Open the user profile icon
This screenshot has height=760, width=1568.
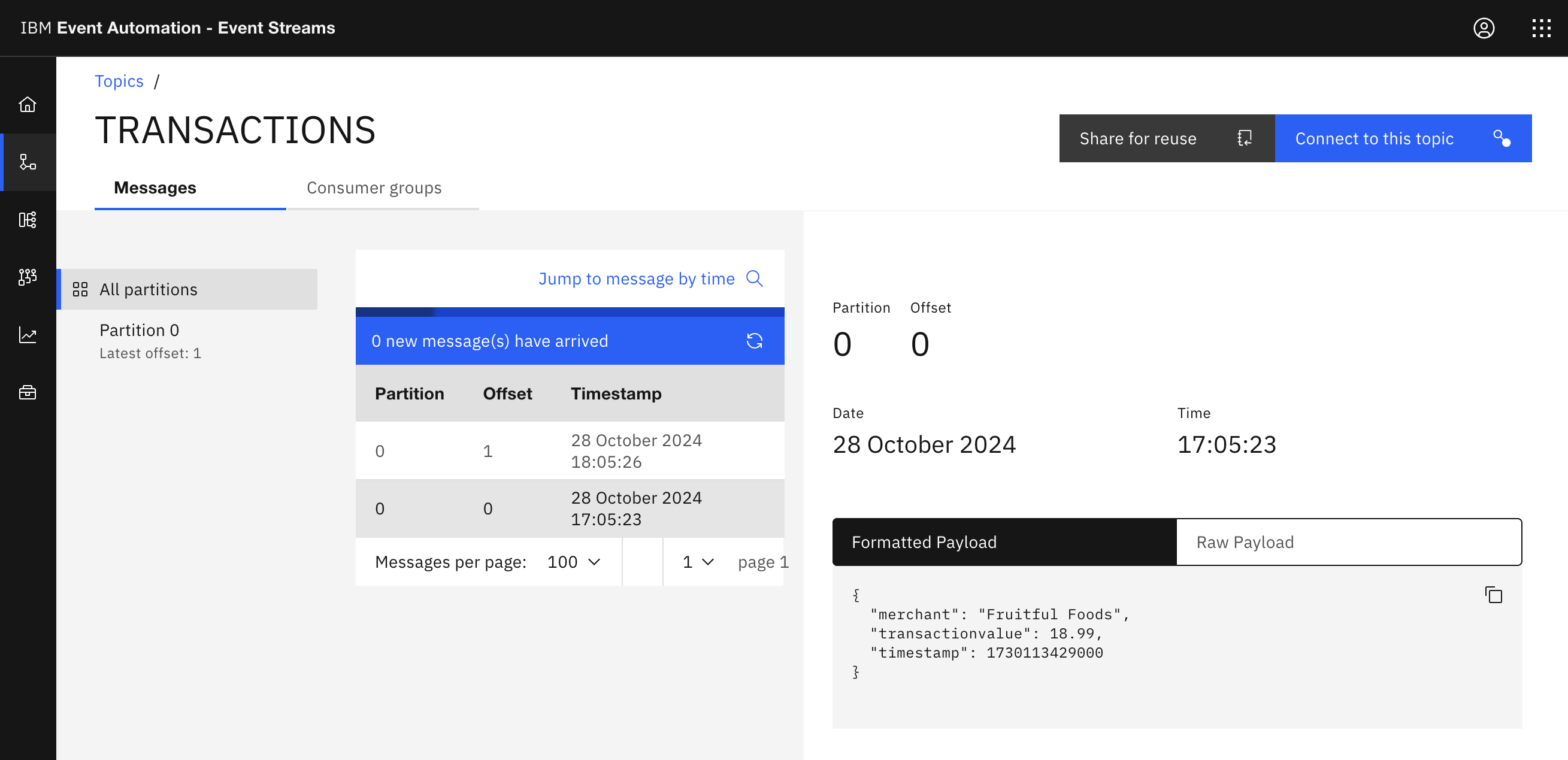coord(1484,28)
